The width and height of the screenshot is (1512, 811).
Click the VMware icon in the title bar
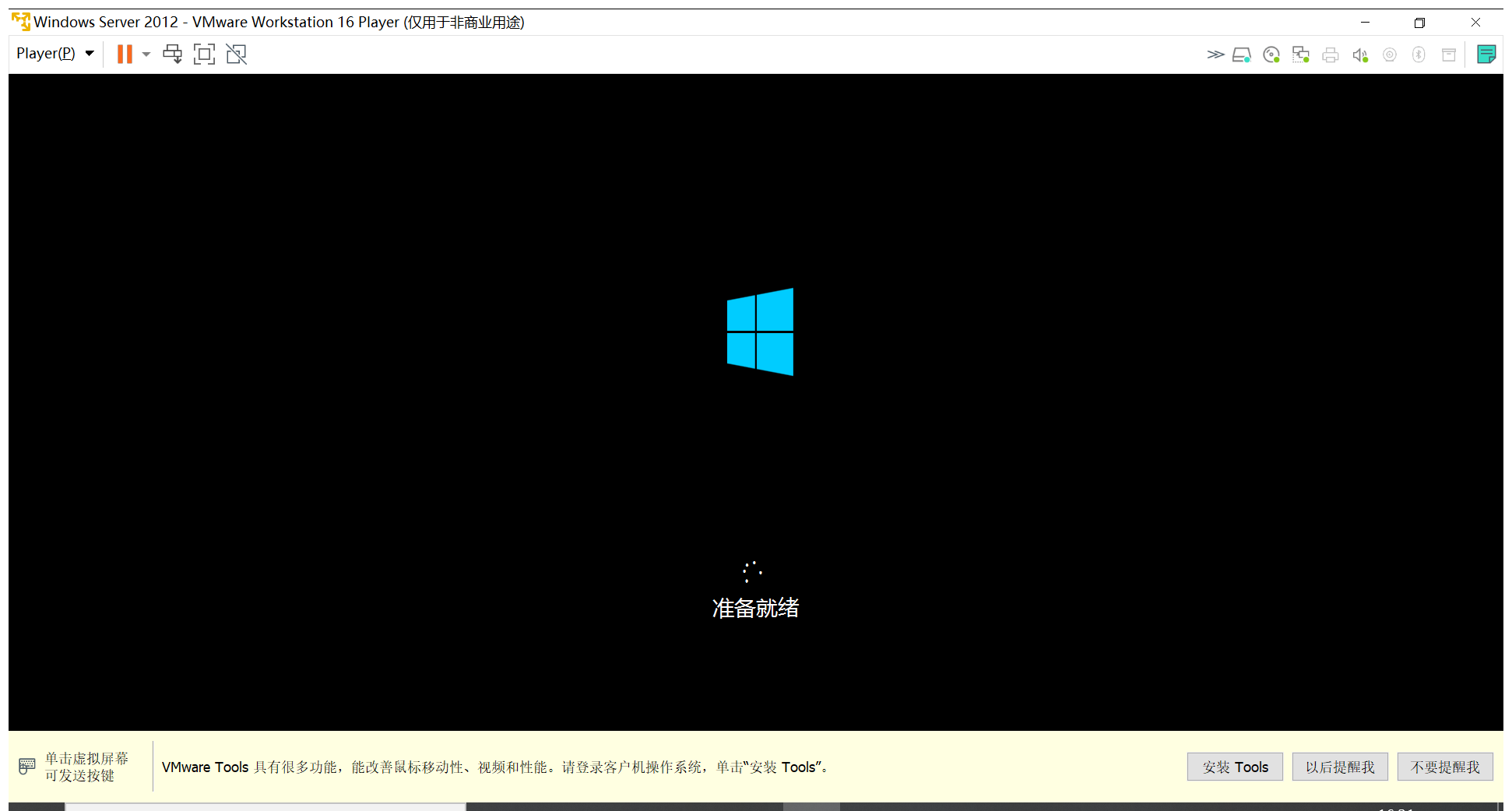(x=21, y=22)
